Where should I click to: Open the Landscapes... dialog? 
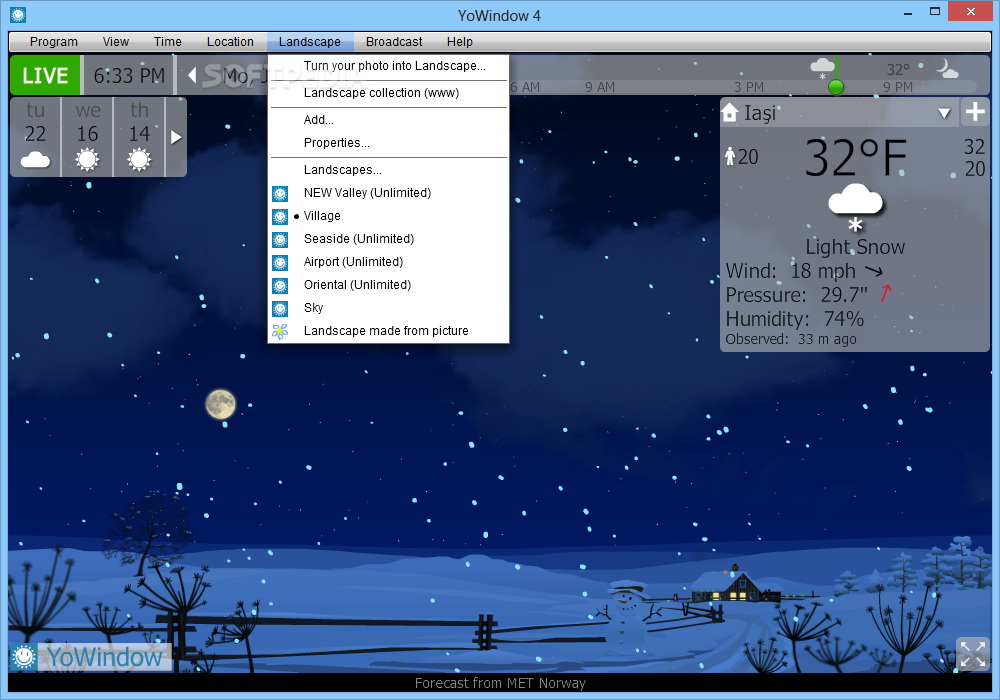click(x=388, y=170)
